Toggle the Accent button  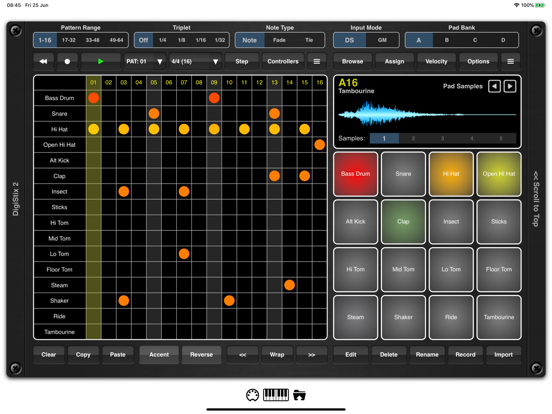click(159, 355)
